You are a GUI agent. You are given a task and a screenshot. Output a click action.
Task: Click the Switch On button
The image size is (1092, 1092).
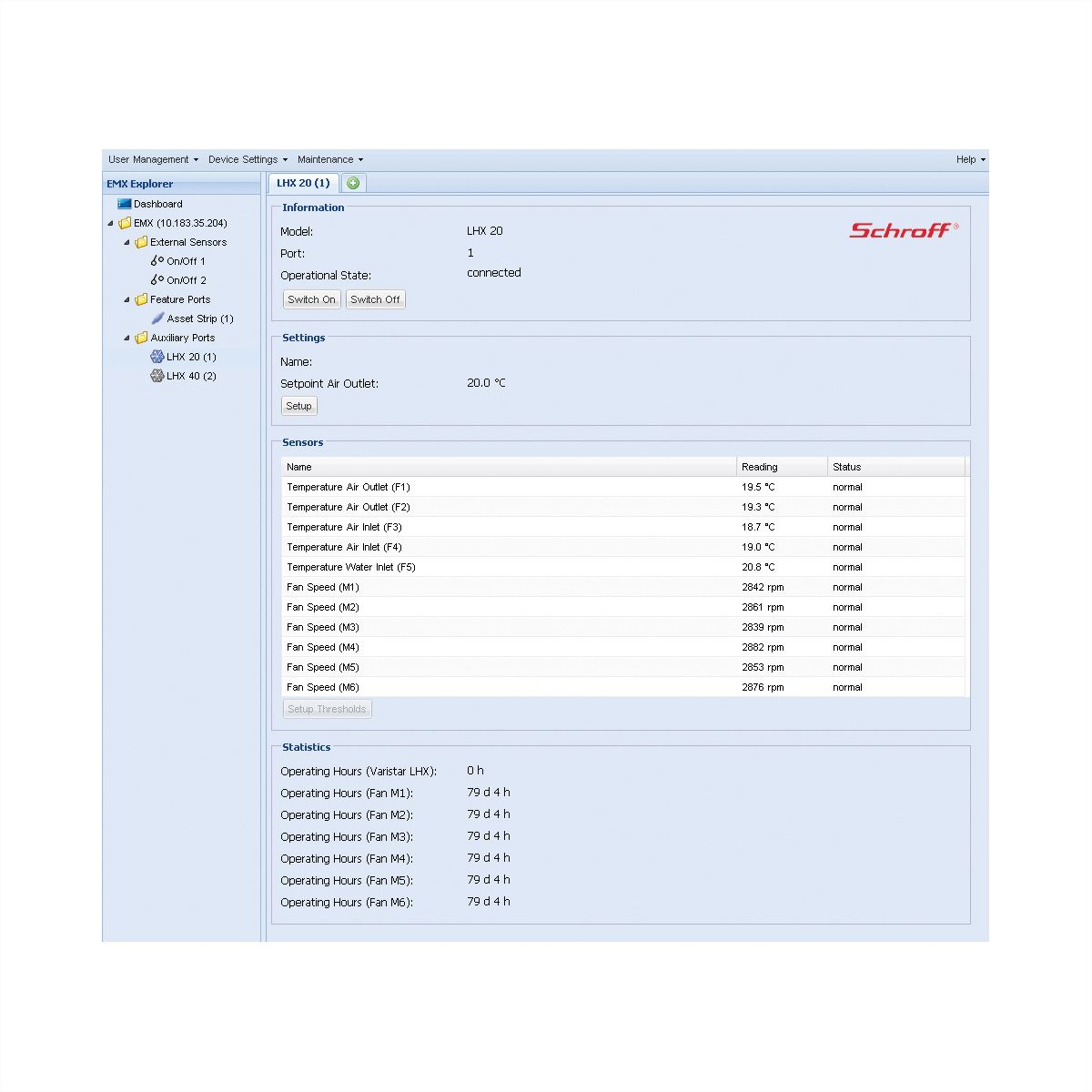[311, 299]
